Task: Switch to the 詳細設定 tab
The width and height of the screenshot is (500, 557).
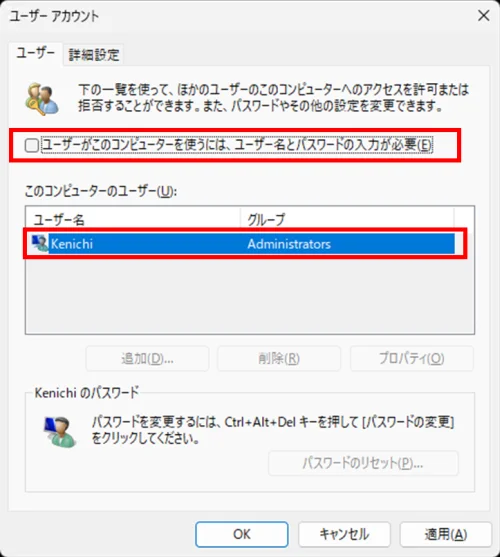Action: [94, 55]
